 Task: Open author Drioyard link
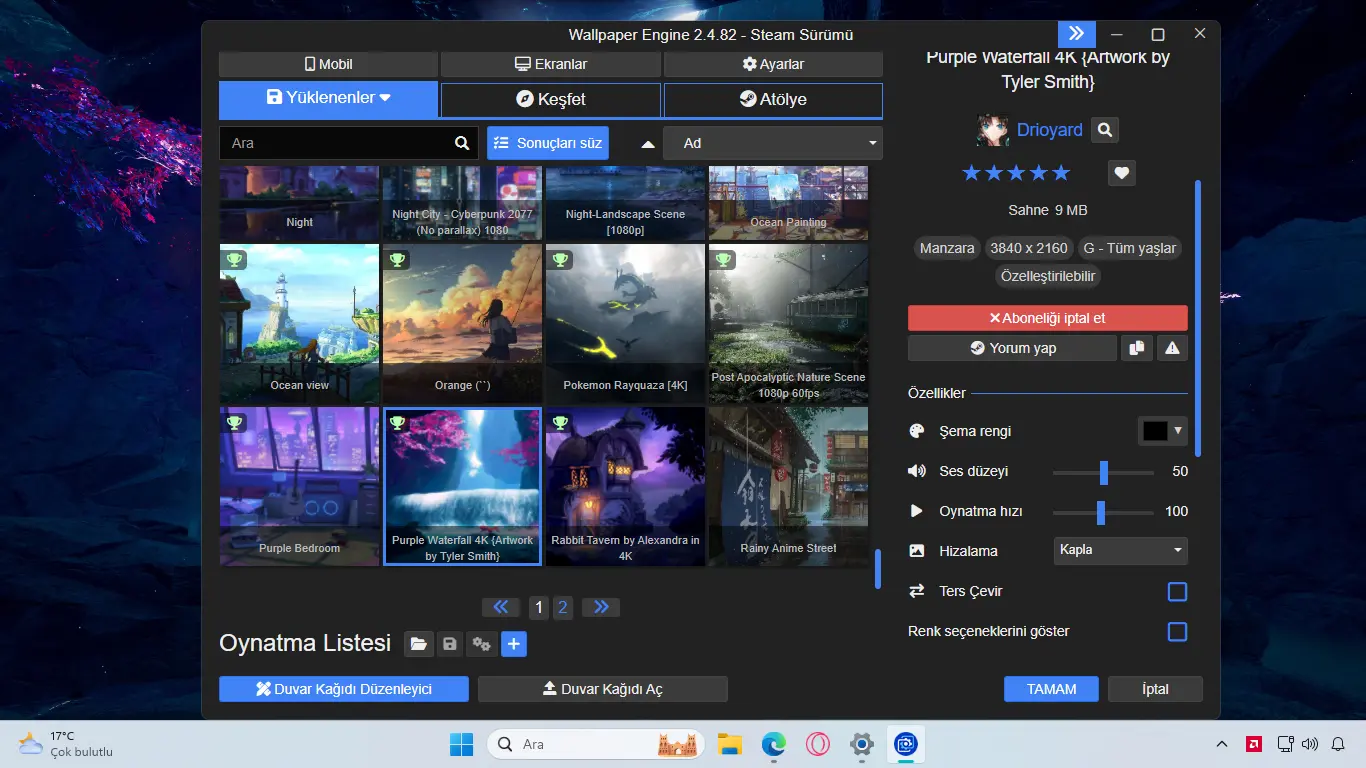click(1050, 130)
